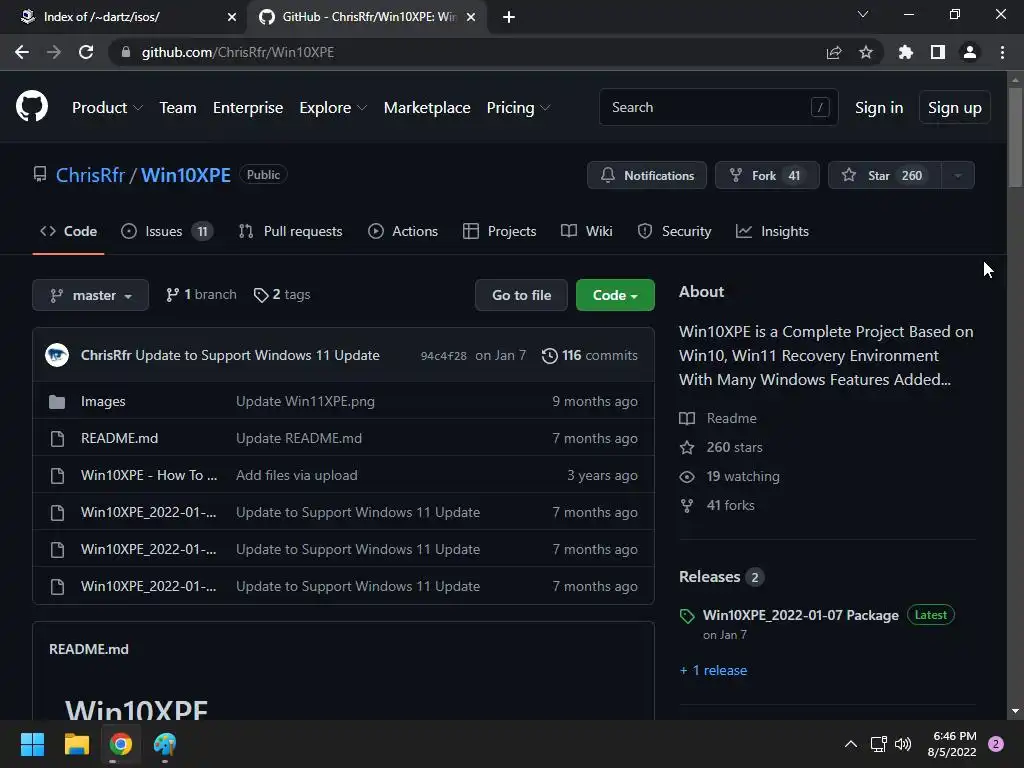Click the Chrome taskbar icon
This screenshot has height=768, width=1024.
(121, 744)
